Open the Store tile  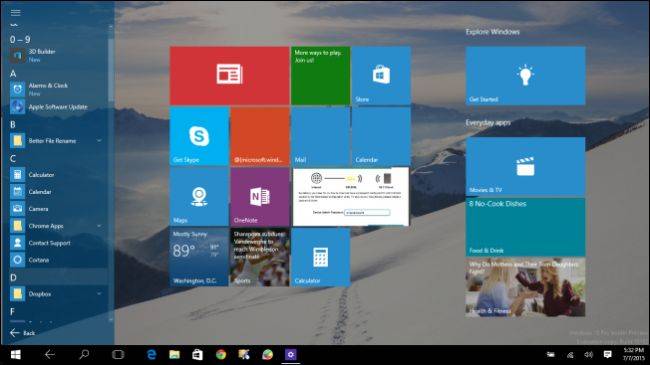click(x=381, y=75)
